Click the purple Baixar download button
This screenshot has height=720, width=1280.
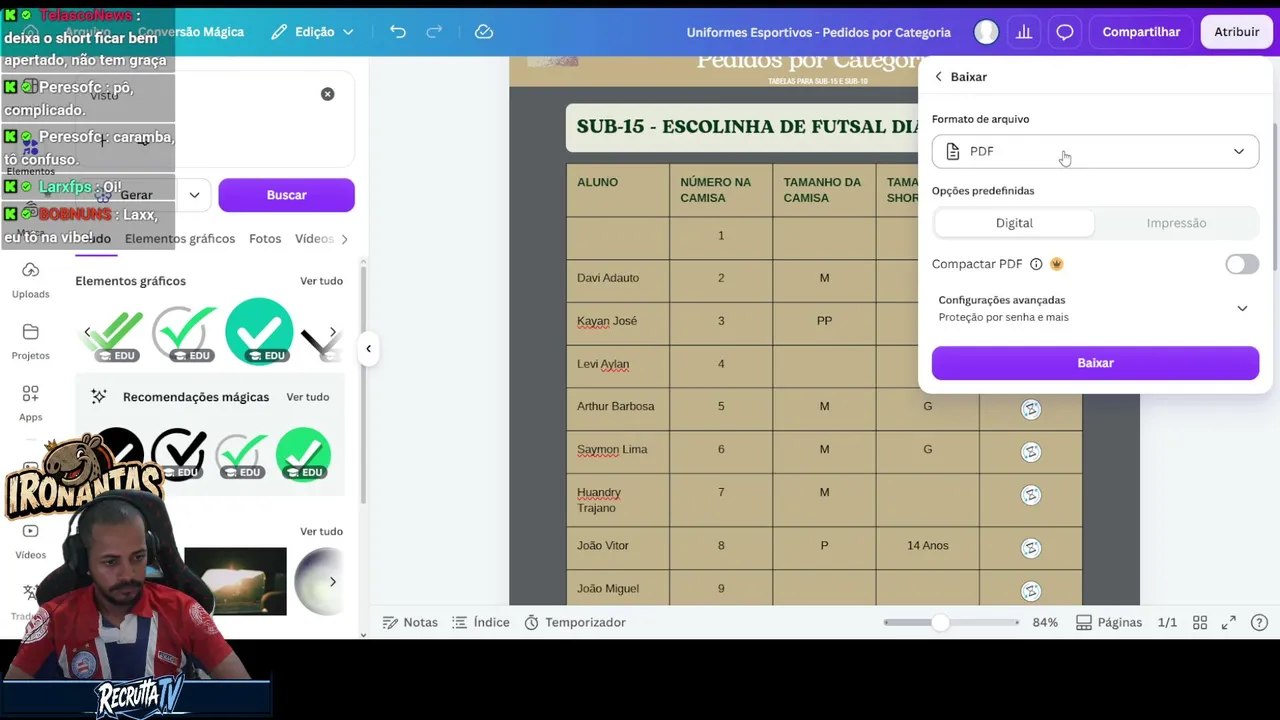point(1095,363)
